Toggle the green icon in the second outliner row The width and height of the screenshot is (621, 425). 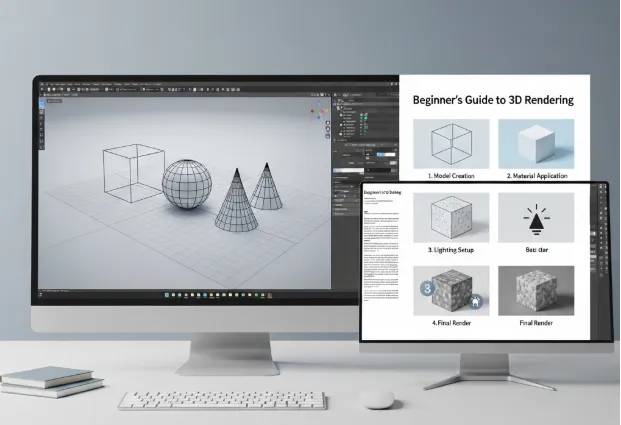364,119
